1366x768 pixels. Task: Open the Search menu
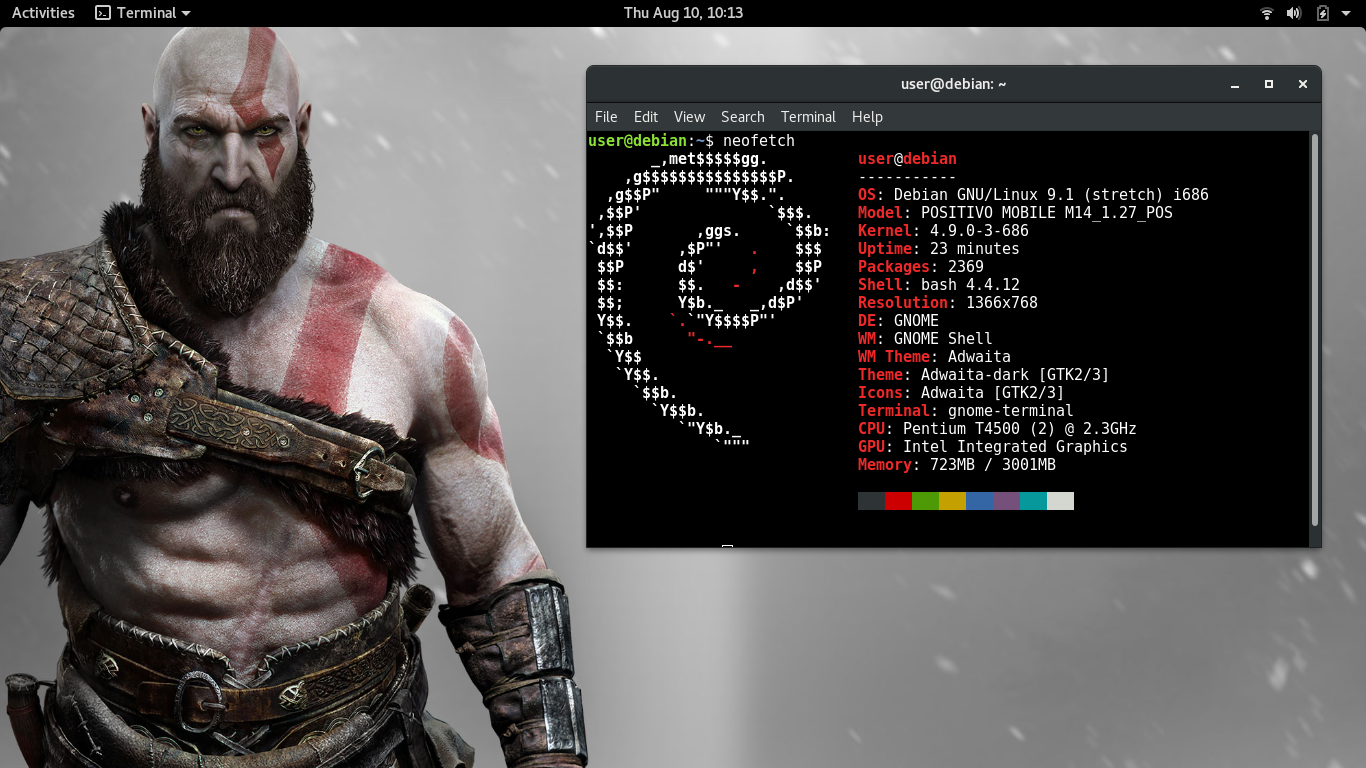pos(742,117)
